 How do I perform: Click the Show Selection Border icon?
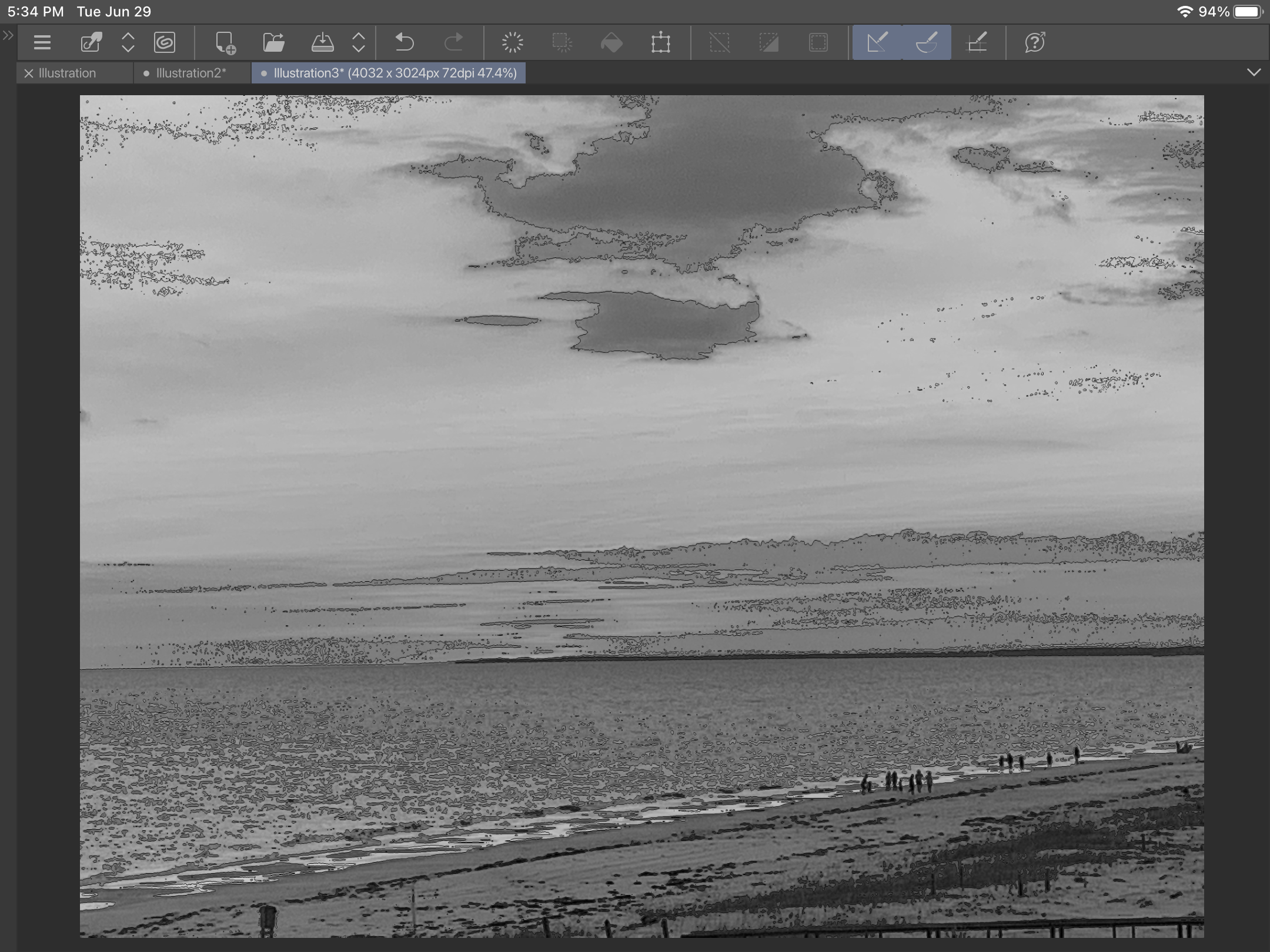click(x=818, y=42)
